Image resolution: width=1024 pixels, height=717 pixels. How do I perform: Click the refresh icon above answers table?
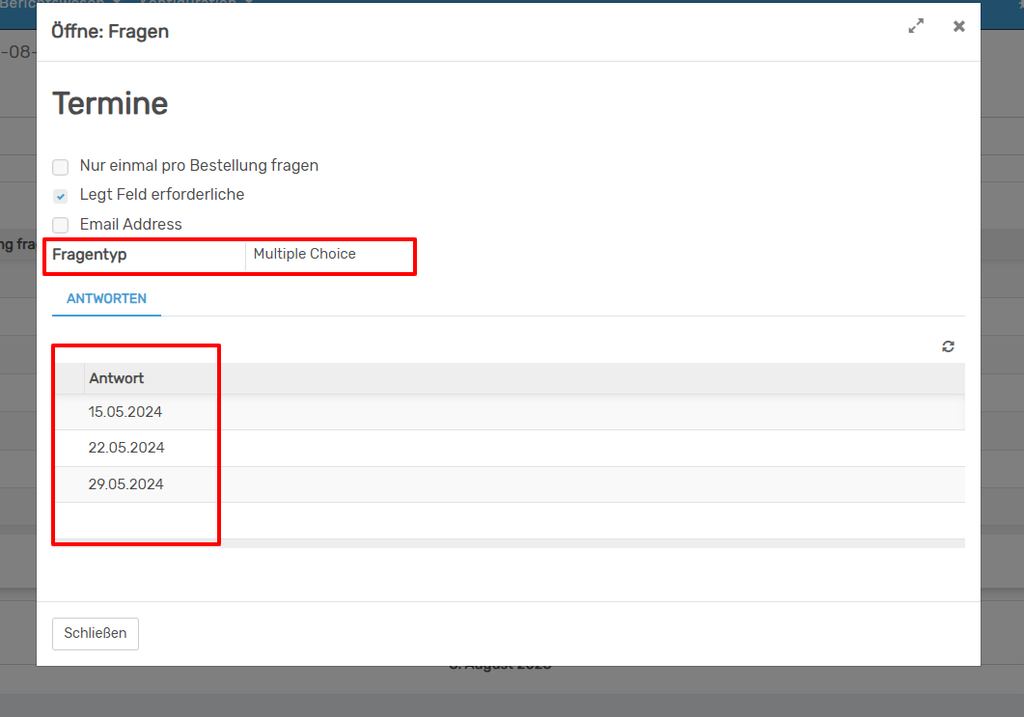pyautogui.click(x=948, y=346)
